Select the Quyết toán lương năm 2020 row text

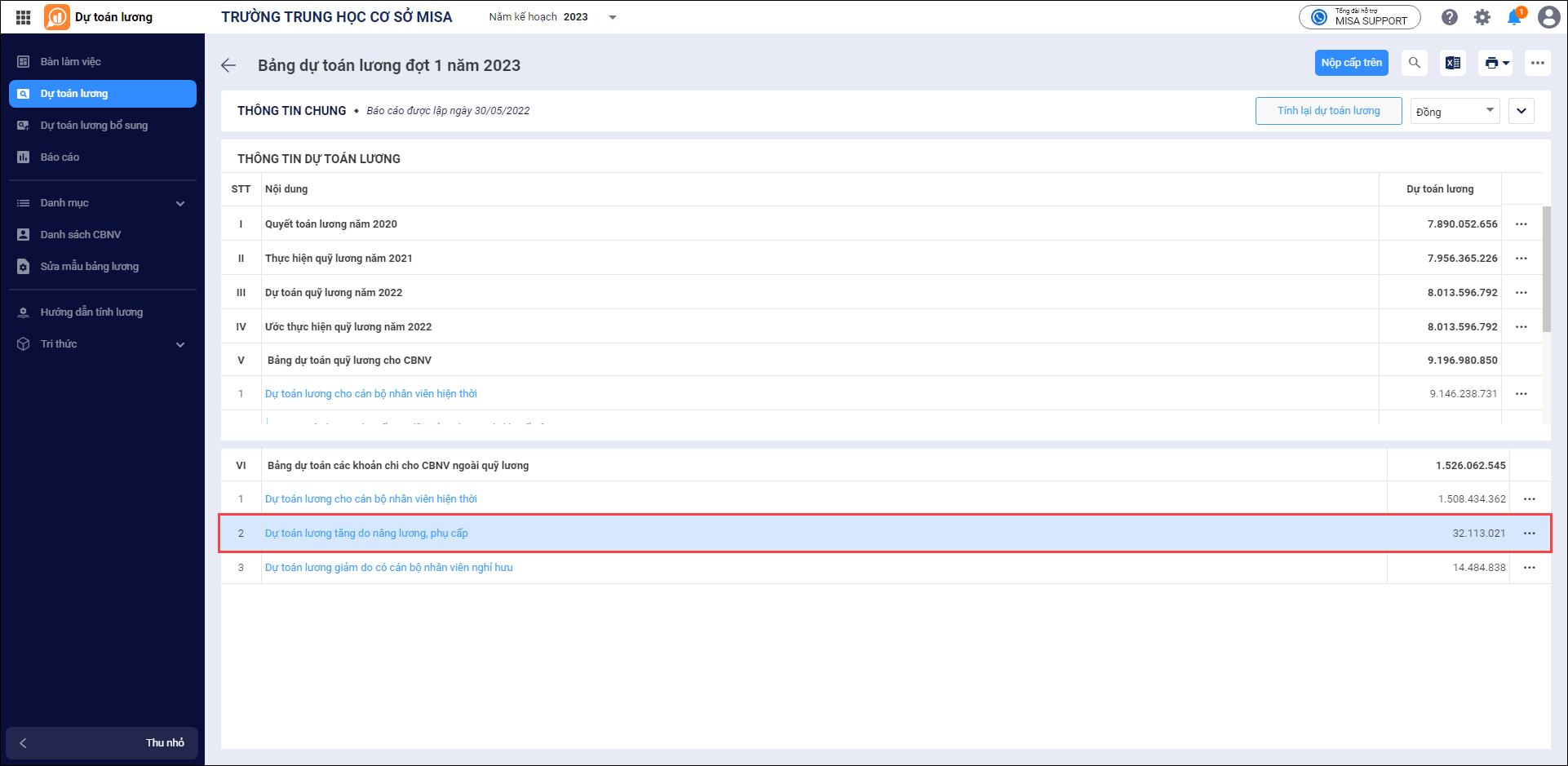coord(331,224)
